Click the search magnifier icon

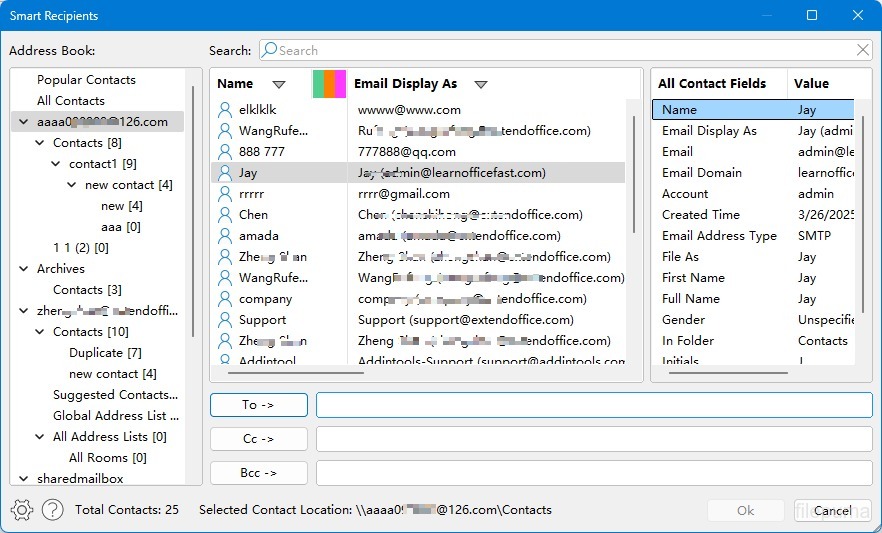pyautogui.click(x=269, y=50)
